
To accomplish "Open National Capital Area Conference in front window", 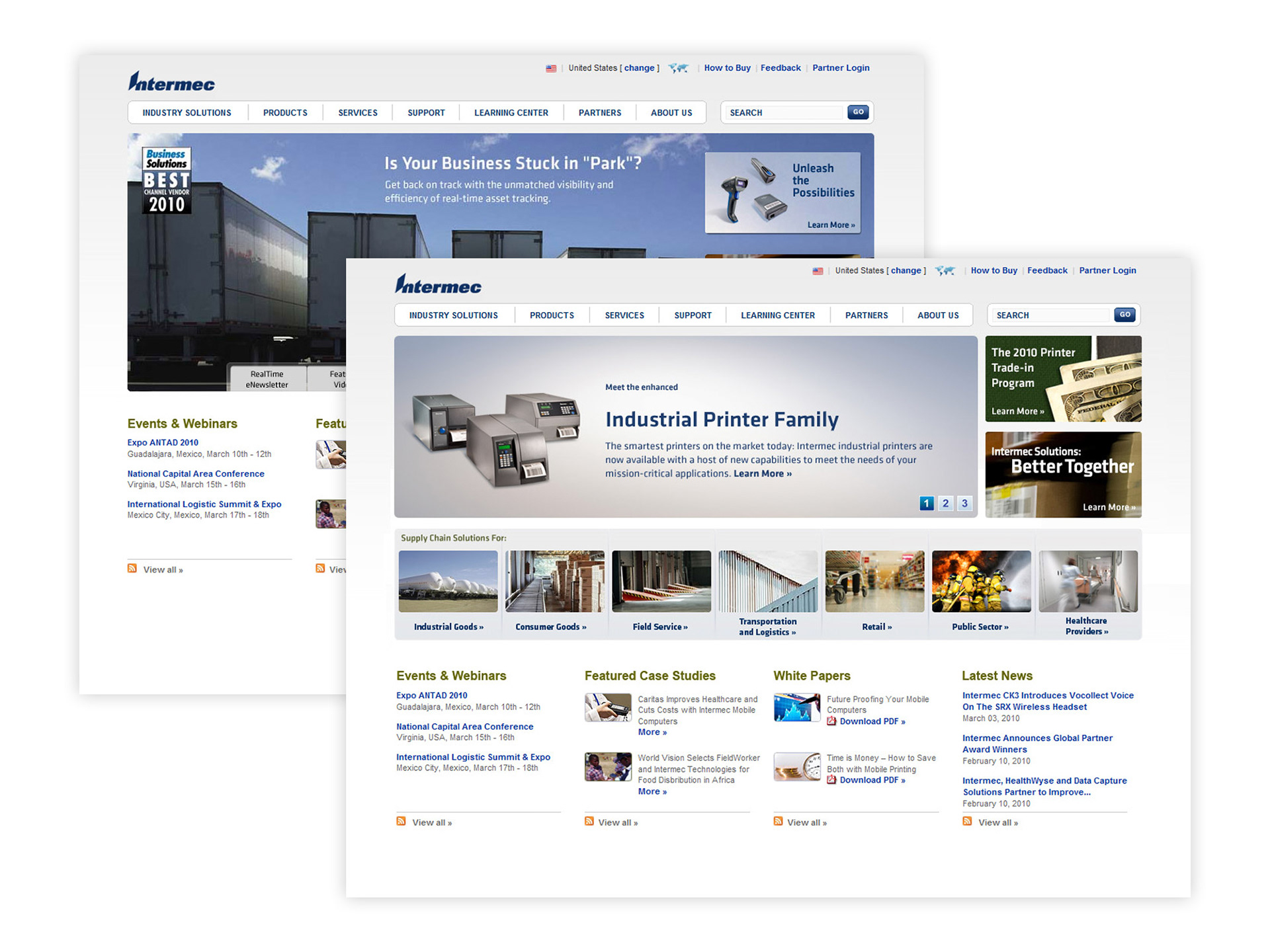I will 464,727.
